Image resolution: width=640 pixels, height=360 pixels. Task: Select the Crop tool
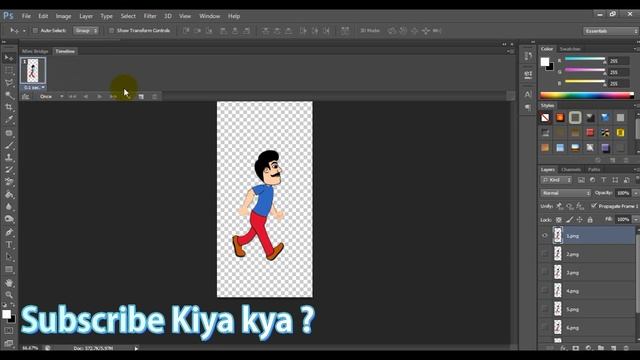(x=9, y=107)
